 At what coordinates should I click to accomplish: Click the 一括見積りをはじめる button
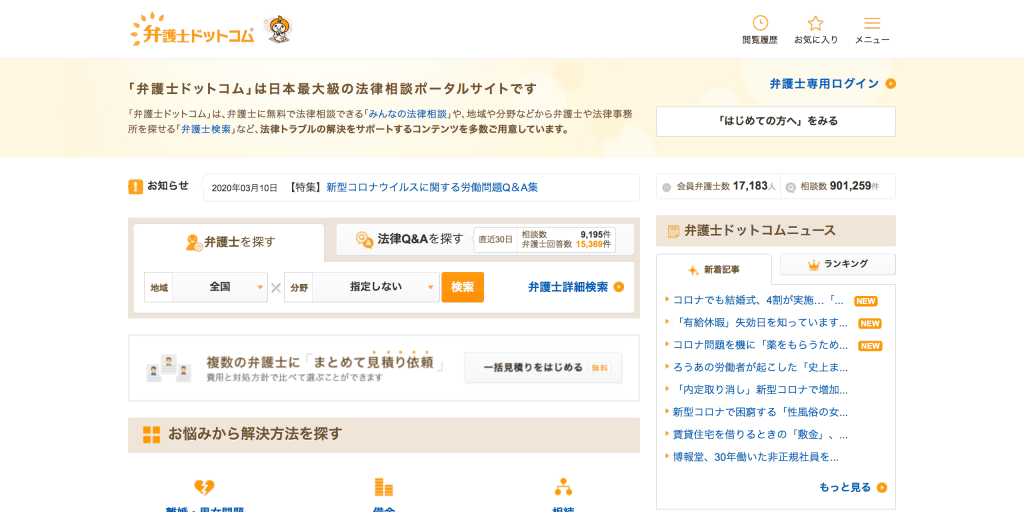coord(543,368)
